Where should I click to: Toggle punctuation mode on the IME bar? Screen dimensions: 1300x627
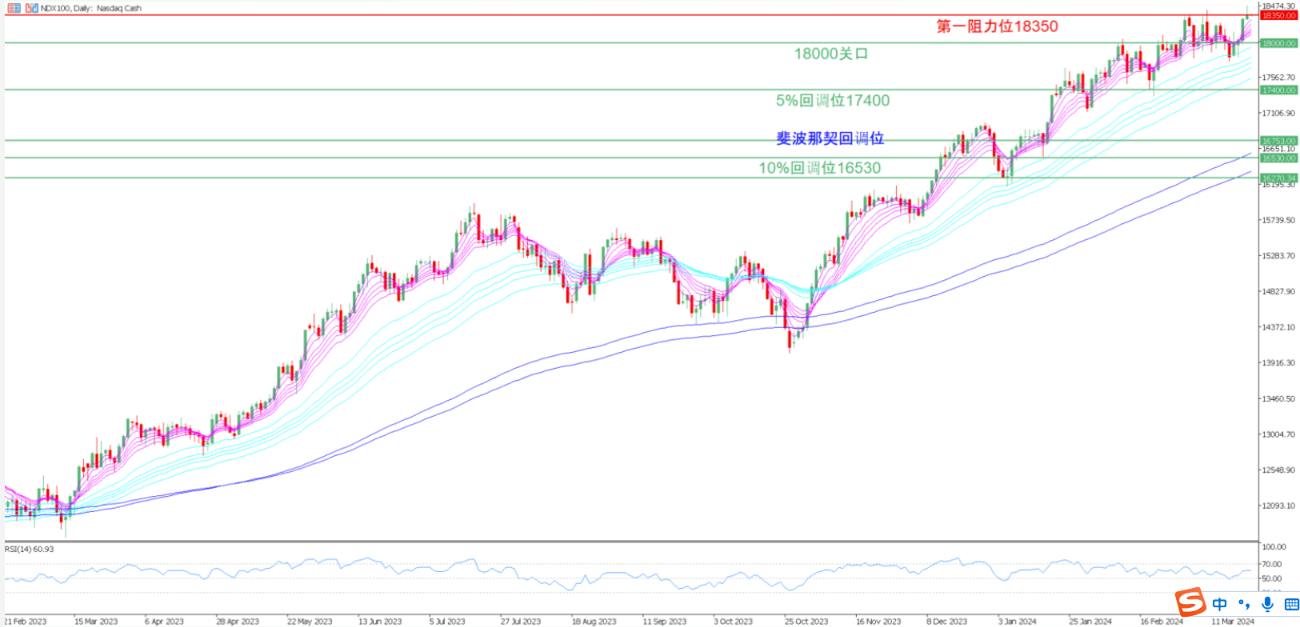(x=1243, y=604)
